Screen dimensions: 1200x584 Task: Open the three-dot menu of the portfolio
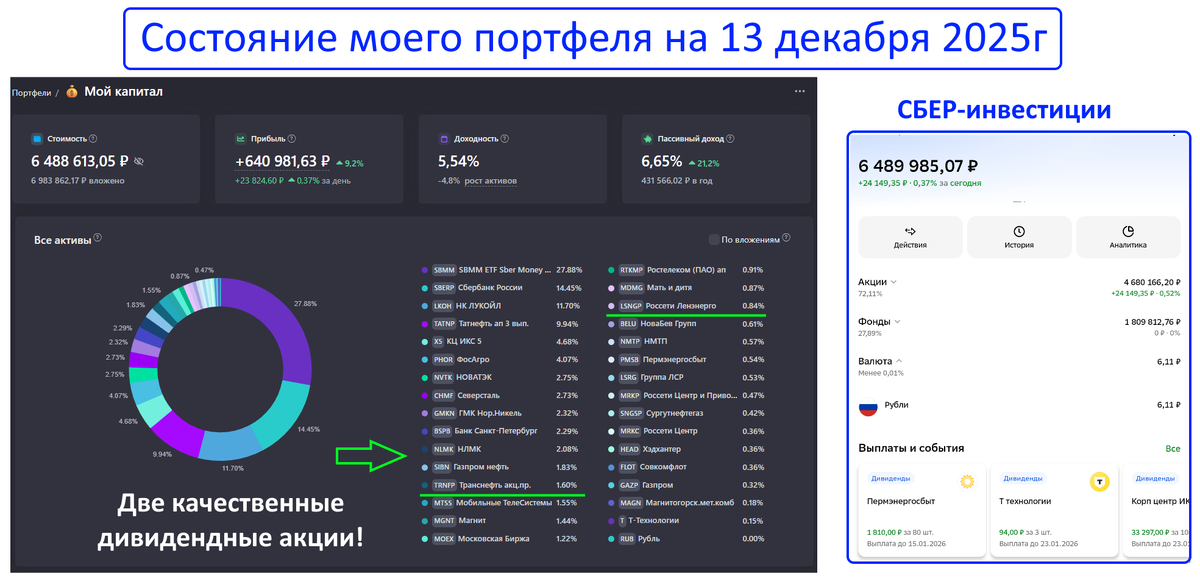tap(799, 91)
